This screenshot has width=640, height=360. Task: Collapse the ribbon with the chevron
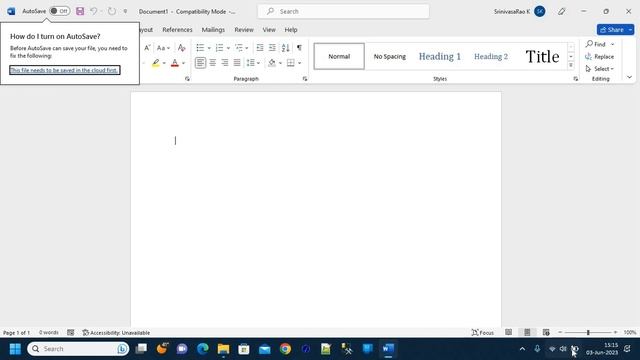click(x=629, y=77)
